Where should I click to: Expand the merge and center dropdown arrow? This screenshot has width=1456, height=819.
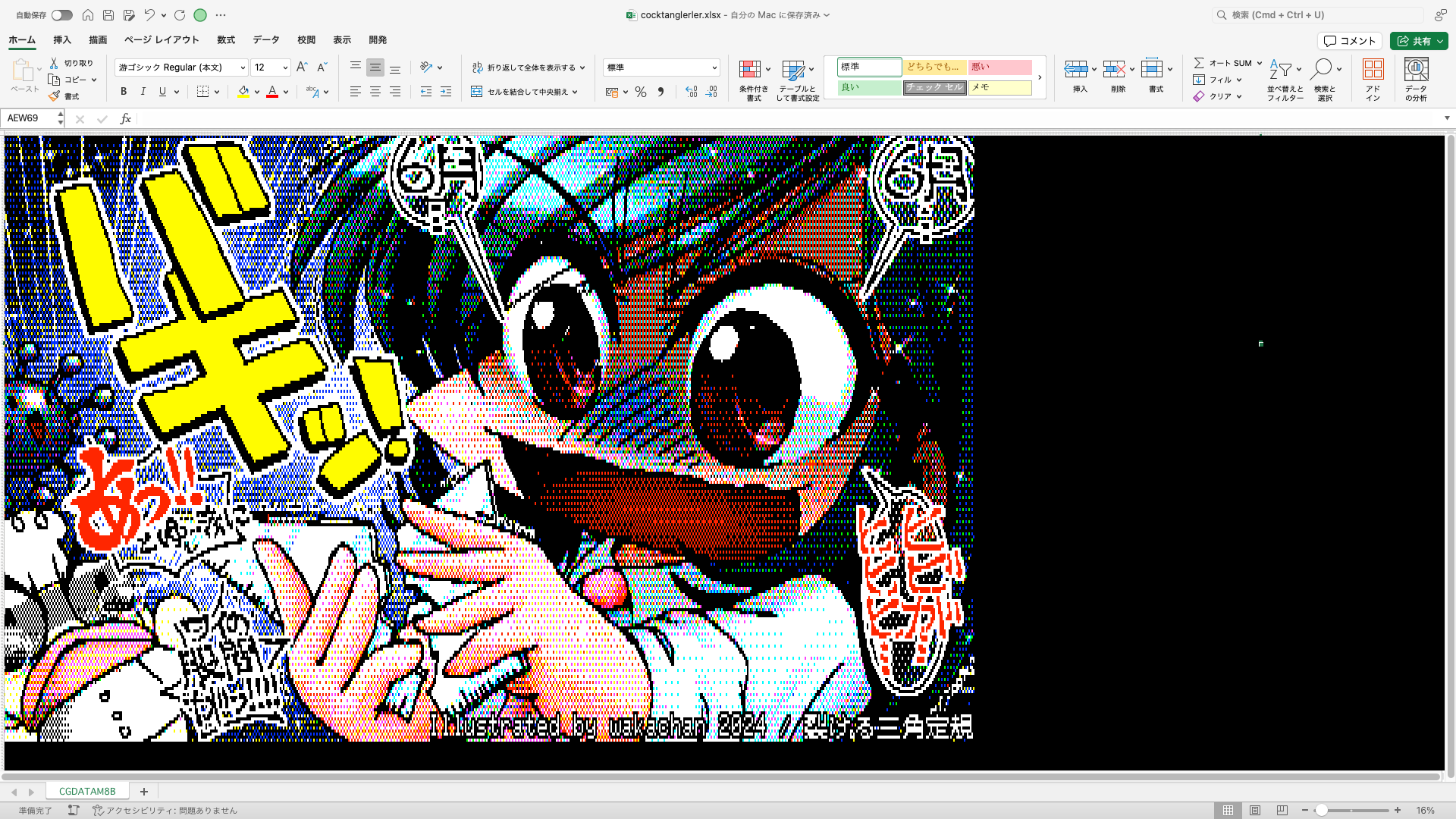click(x=575, y=92)
